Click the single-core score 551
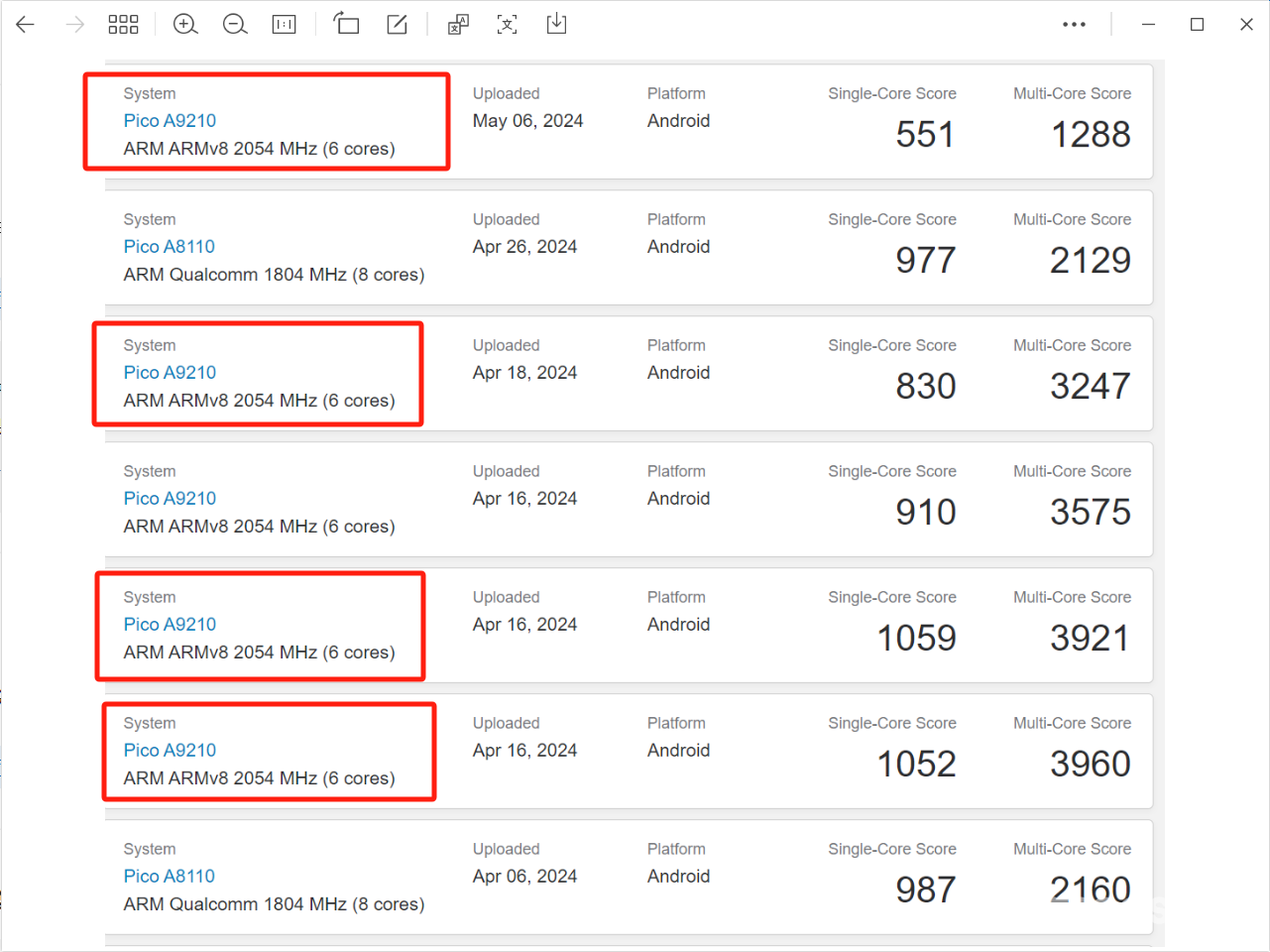 pyautogui.click(x=925, y=135)
